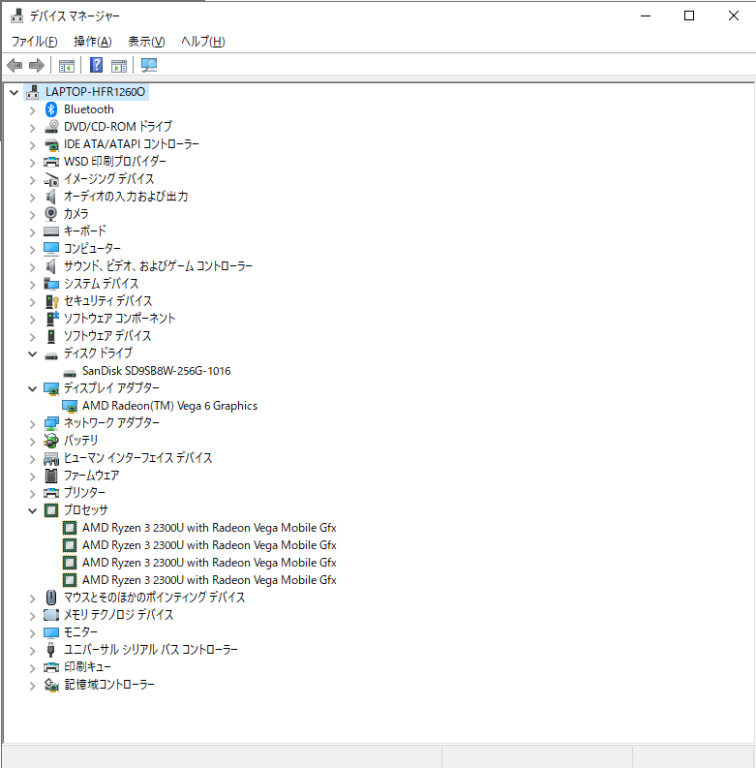Click the Back arrow toolbar icon
The height and width of the screenshot is (768, 756).
(15, 65)
